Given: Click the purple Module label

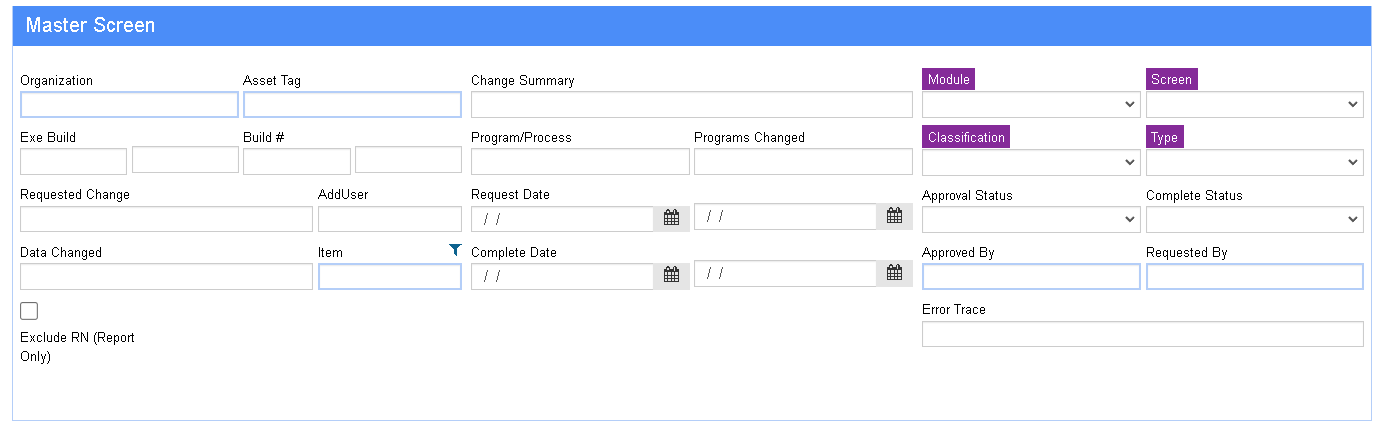Looking at the screenshot, I should (948, 79).
